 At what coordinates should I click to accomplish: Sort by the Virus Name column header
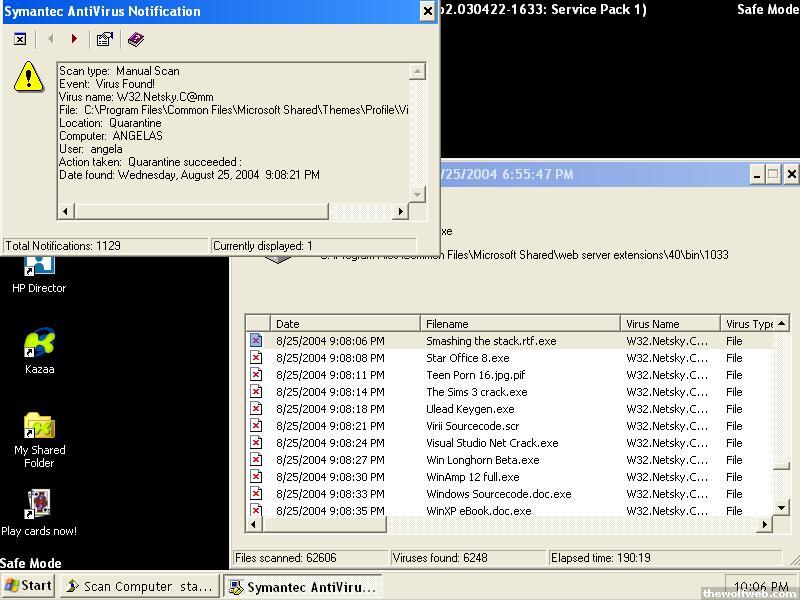[x=668, y=324]
